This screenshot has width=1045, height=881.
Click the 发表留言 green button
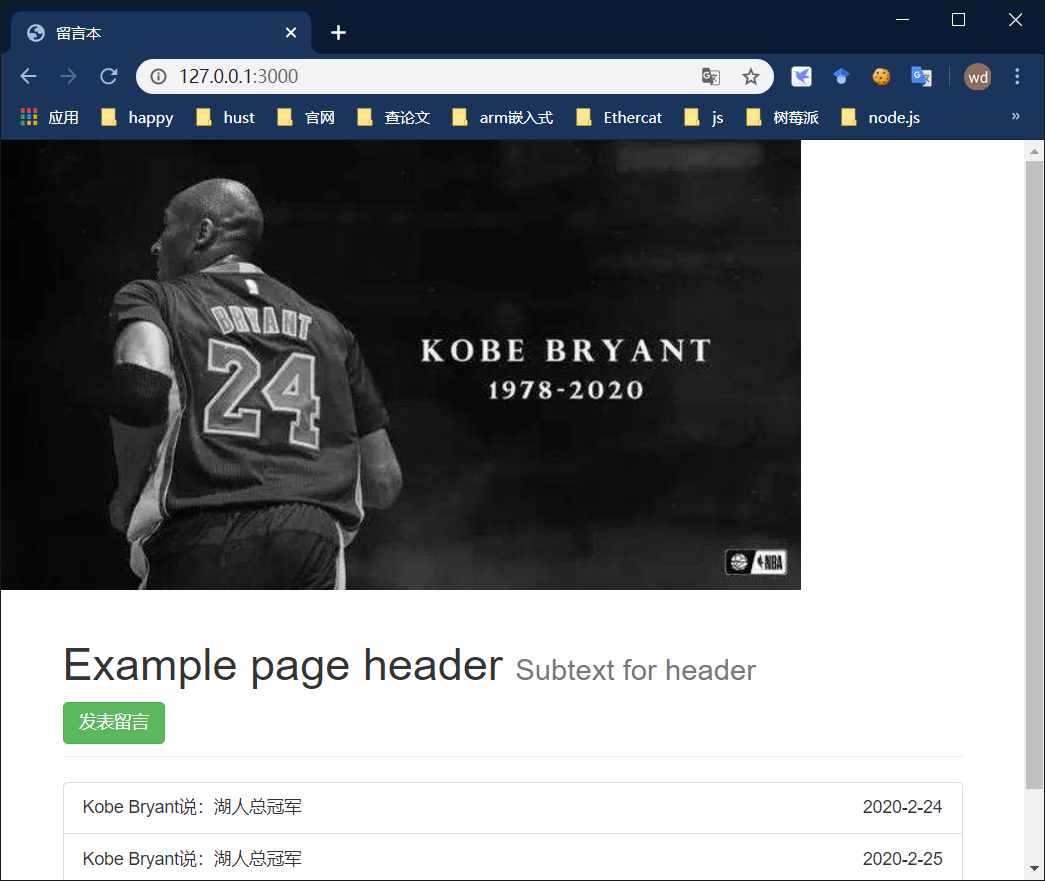[114, 722]
